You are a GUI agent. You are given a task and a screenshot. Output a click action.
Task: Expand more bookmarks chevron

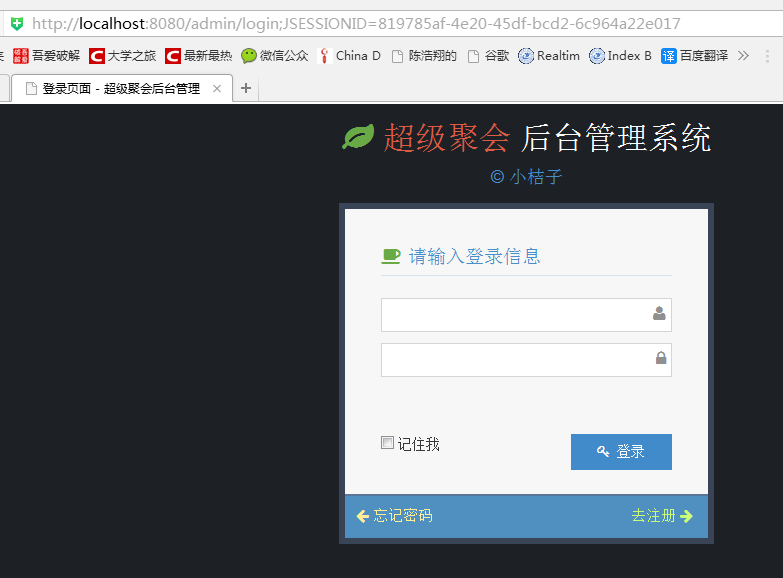tap(743, 55)
